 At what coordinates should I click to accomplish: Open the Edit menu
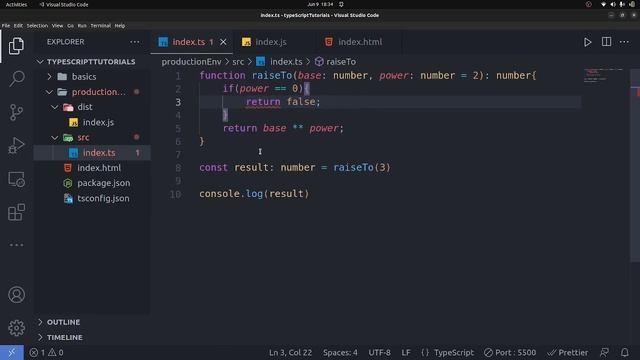point(18,25)
